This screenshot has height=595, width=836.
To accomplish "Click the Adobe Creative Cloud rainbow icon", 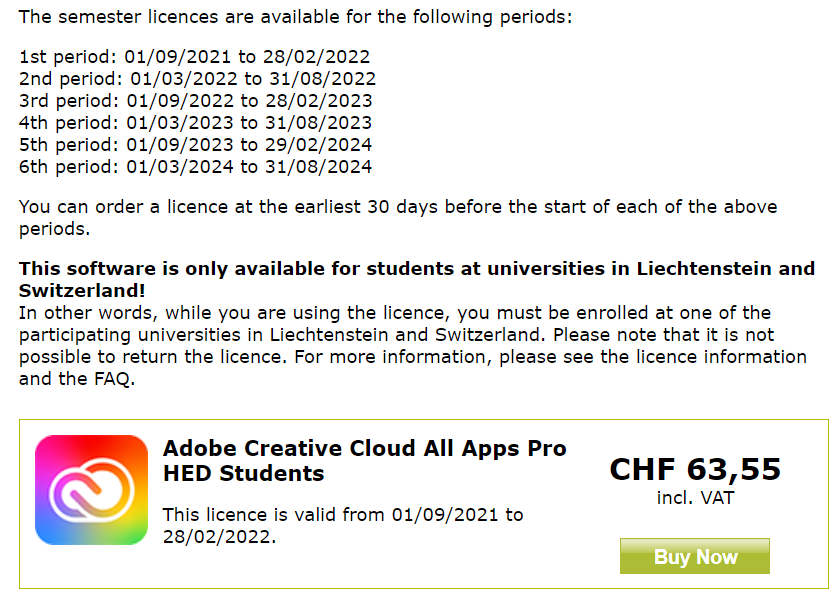I will tap(91, 489).
